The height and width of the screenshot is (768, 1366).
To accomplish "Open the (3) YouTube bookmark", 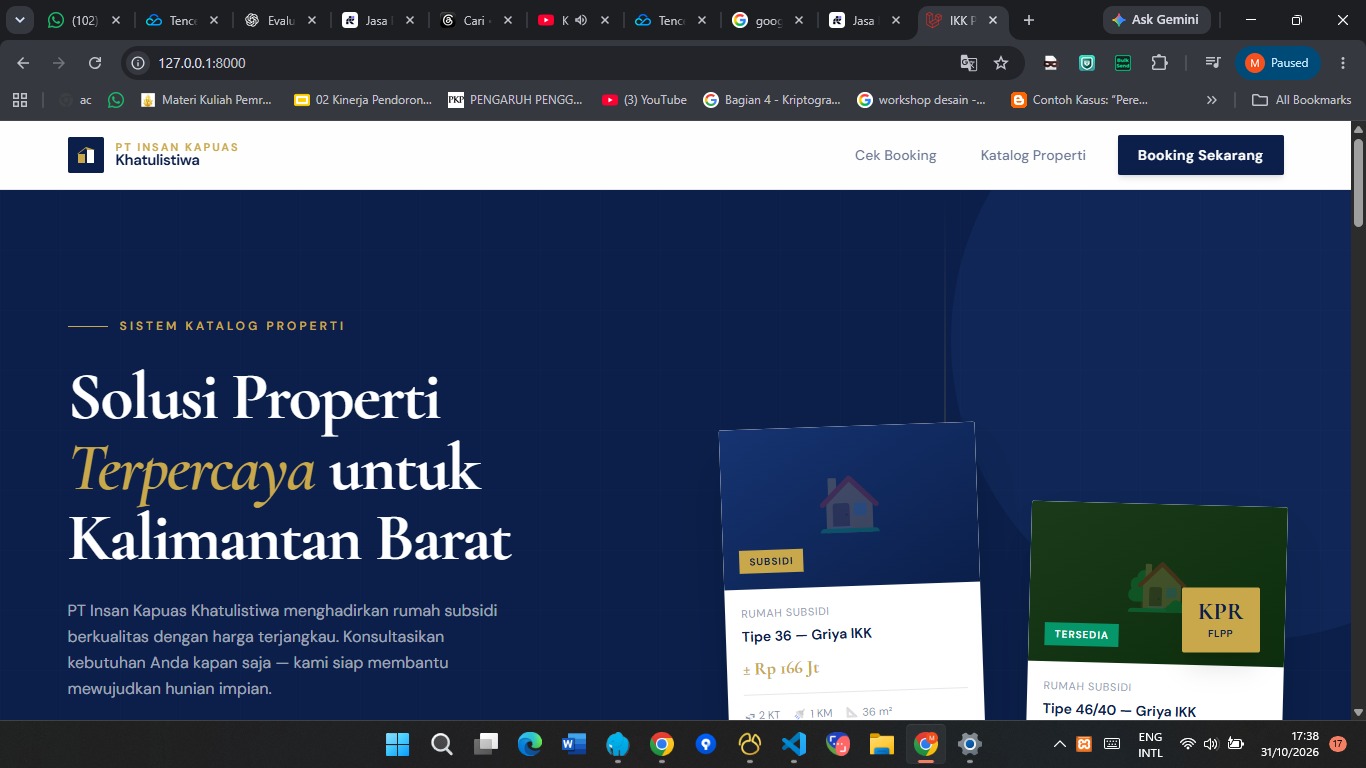I will pos(645,100).
